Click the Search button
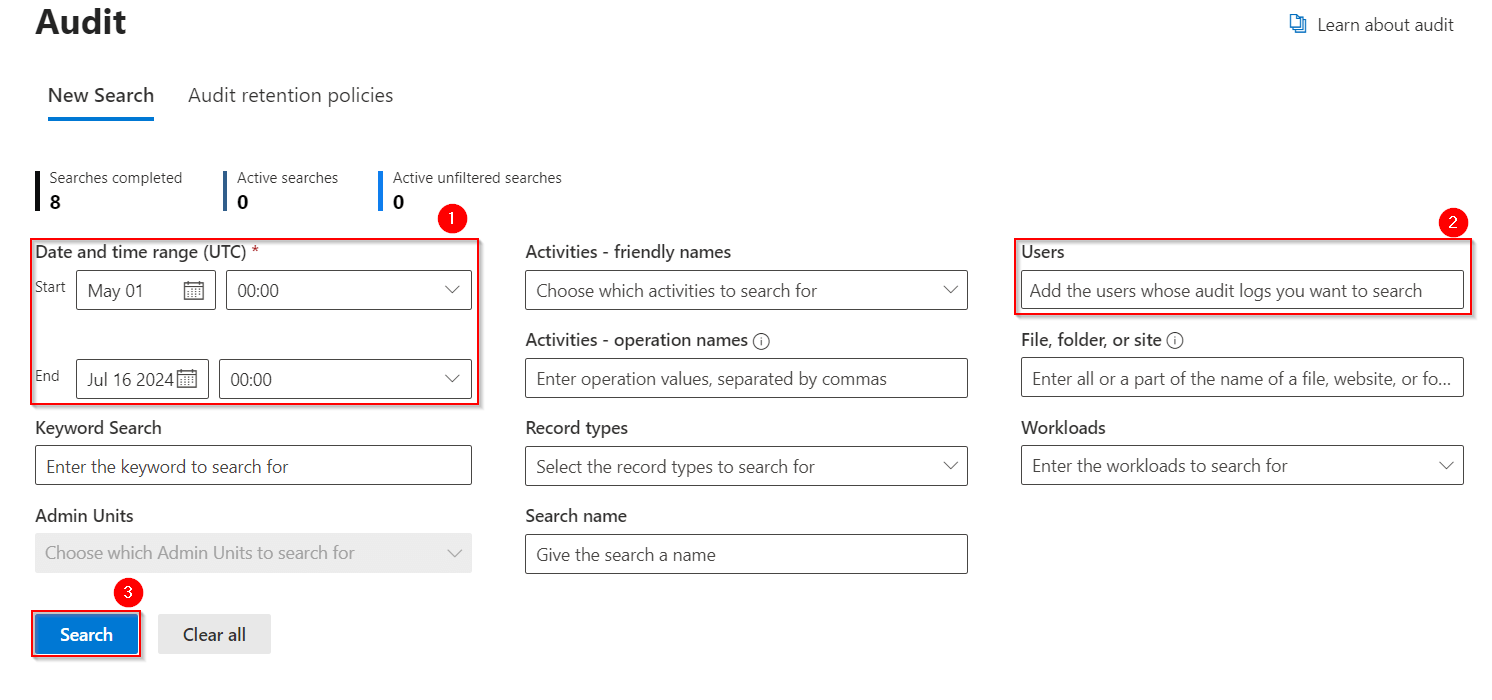The height and width of the screenshot is (700, 1492). (86, 634)
